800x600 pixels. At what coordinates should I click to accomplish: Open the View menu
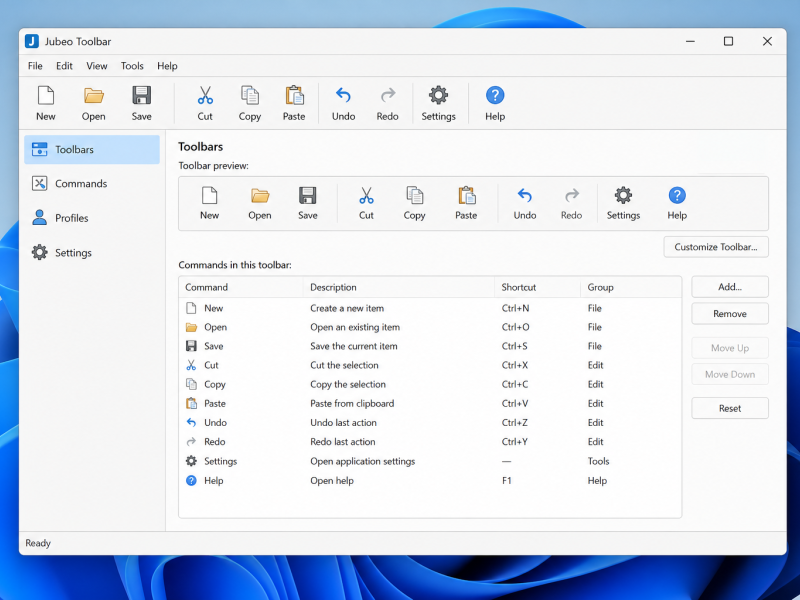pyautogui.click(x=97, y=66)
